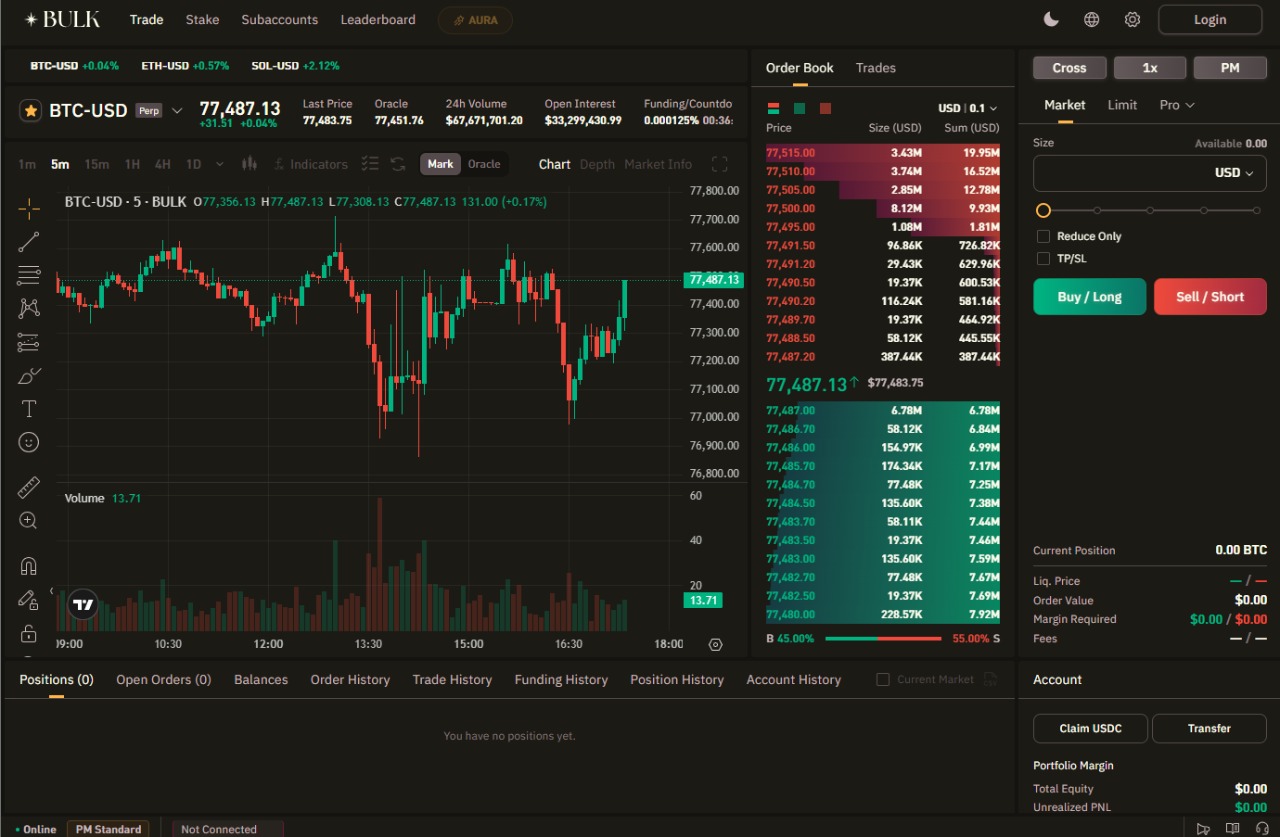Tick the Current Market checkbox
This screenshot has width=1280, height=837.
pyautogui.click(x=883, y=680)
